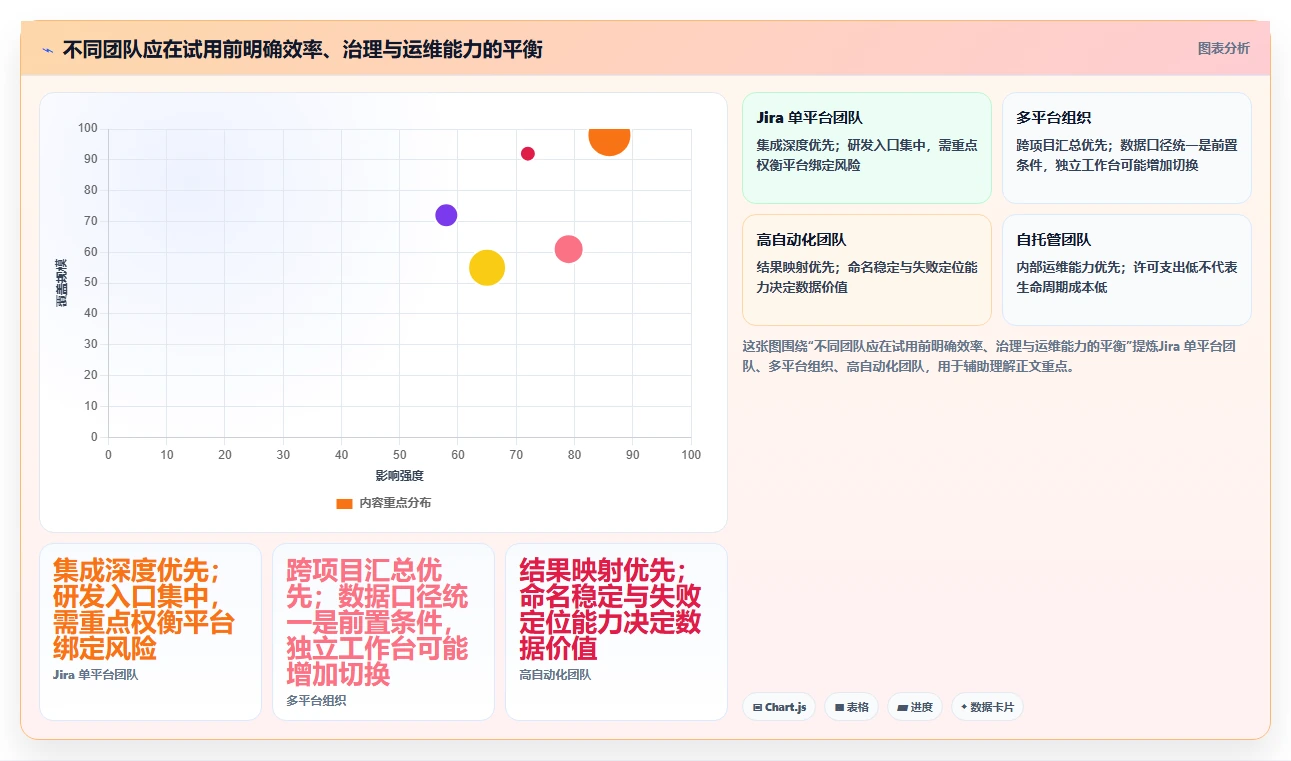Click the description paragraph starting 这张图围绕

(990, 356)
